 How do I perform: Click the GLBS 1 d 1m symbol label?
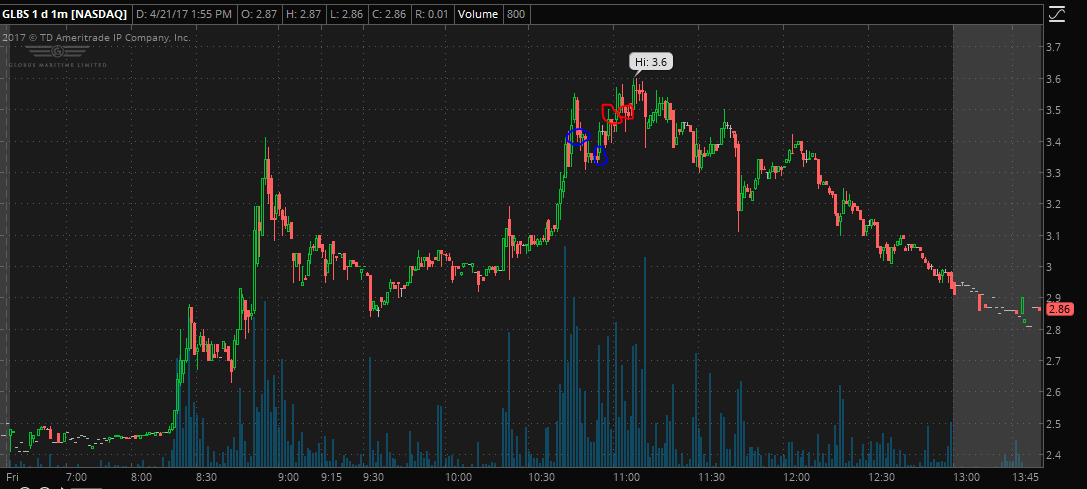coord(64,14)
